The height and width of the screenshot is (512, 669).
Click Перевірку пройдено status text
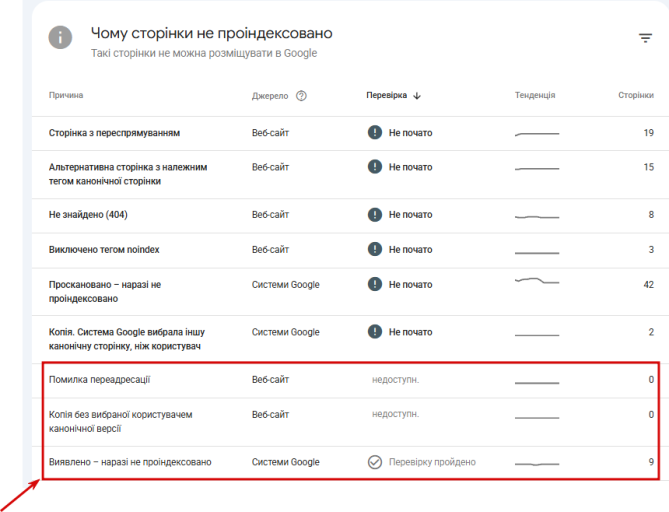[x=432, y=462]
